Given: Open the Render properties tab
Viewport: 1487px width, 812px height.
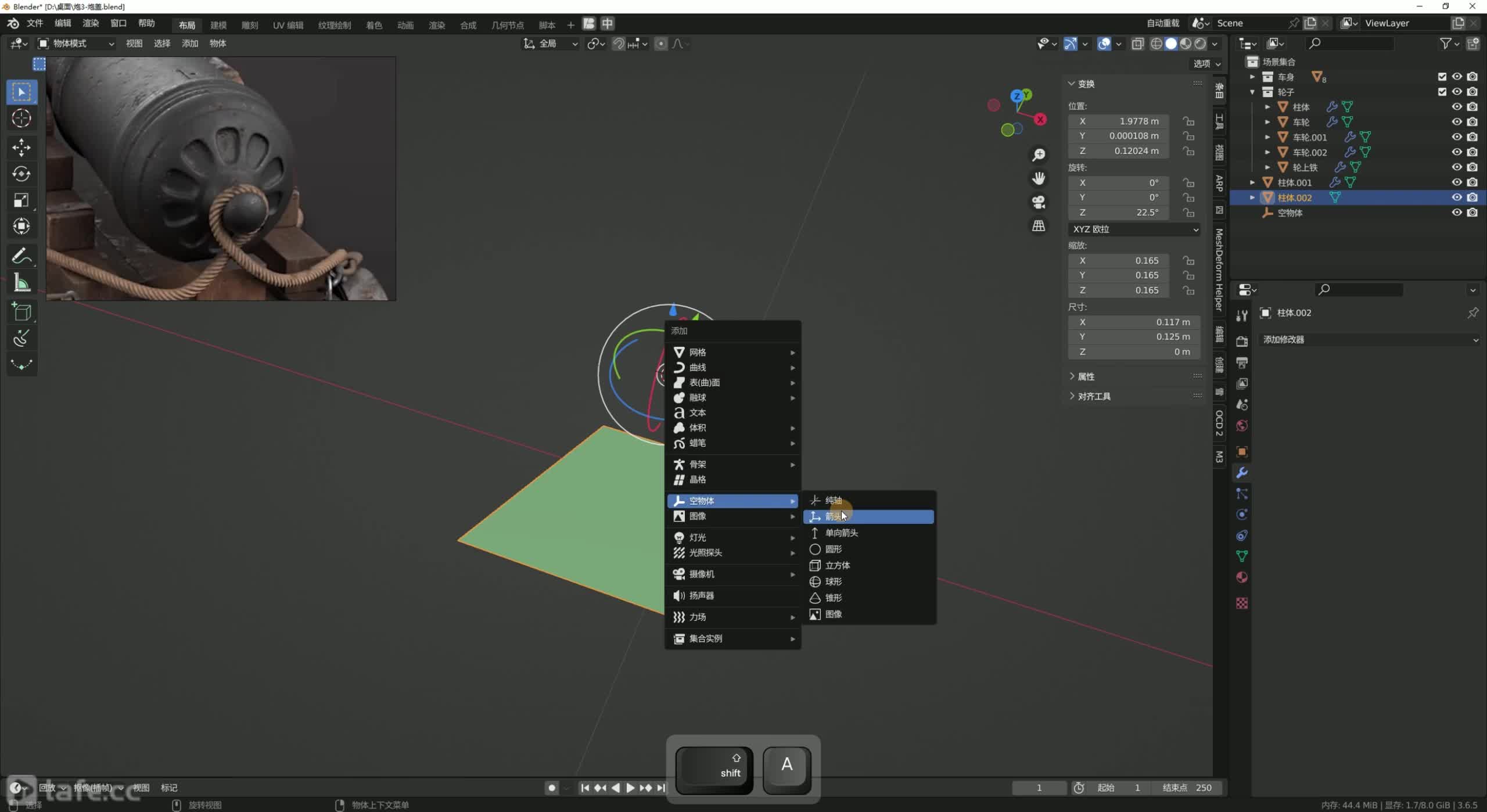Looking at the screenshot, I should point(1242,342).
